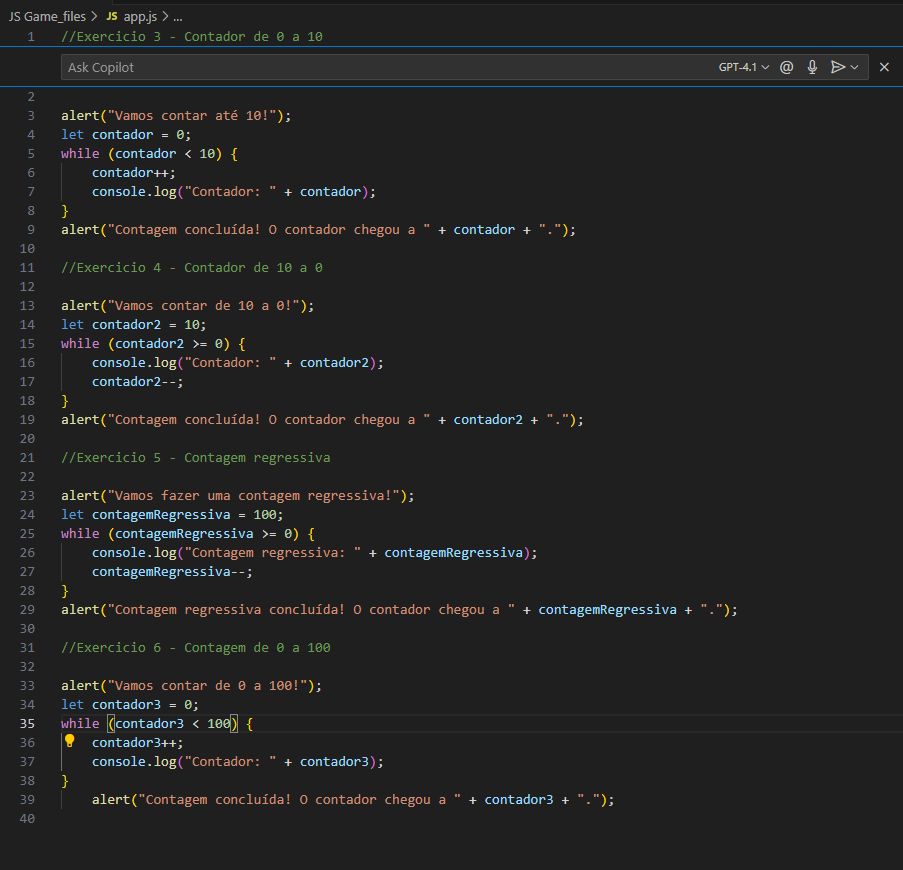This screenshot has height=870, width=903.
Task: Click the closing brace on line 38
Action: 64,781
